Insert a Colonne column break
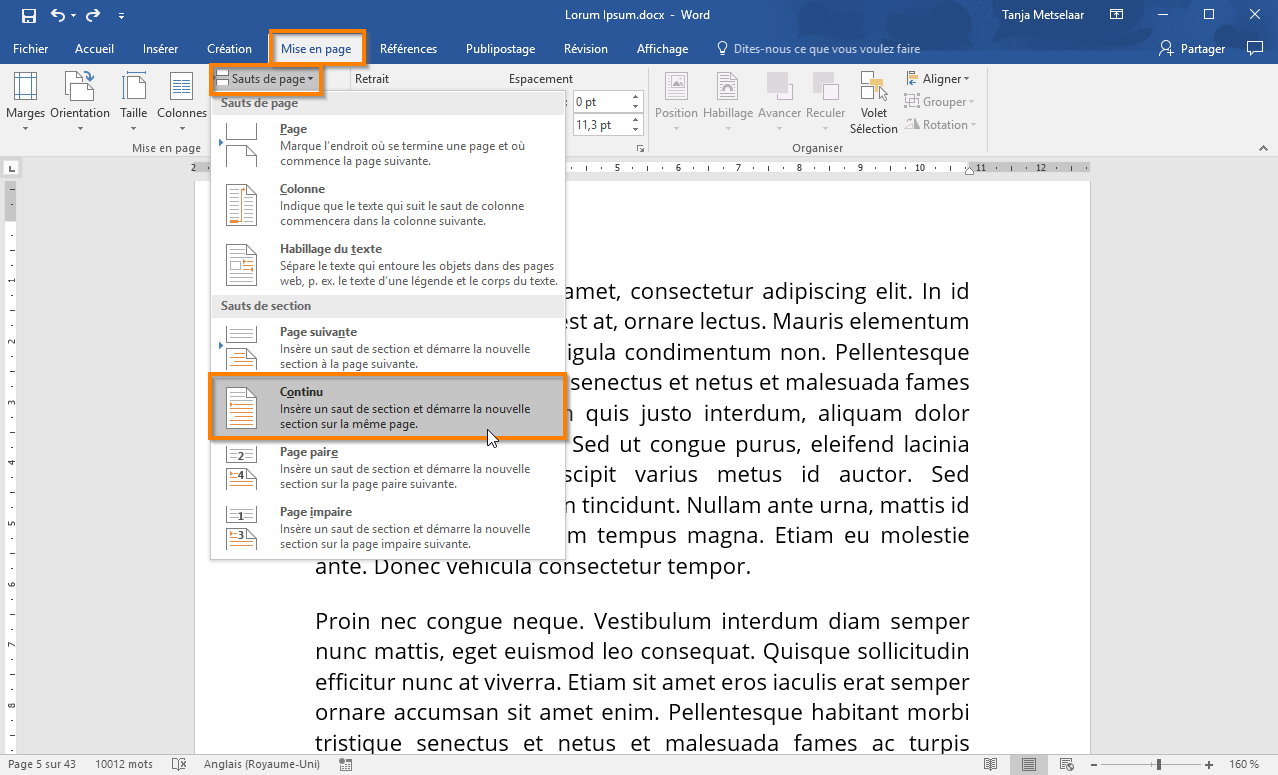1278x775 pixels. click(x=388, y=204)
